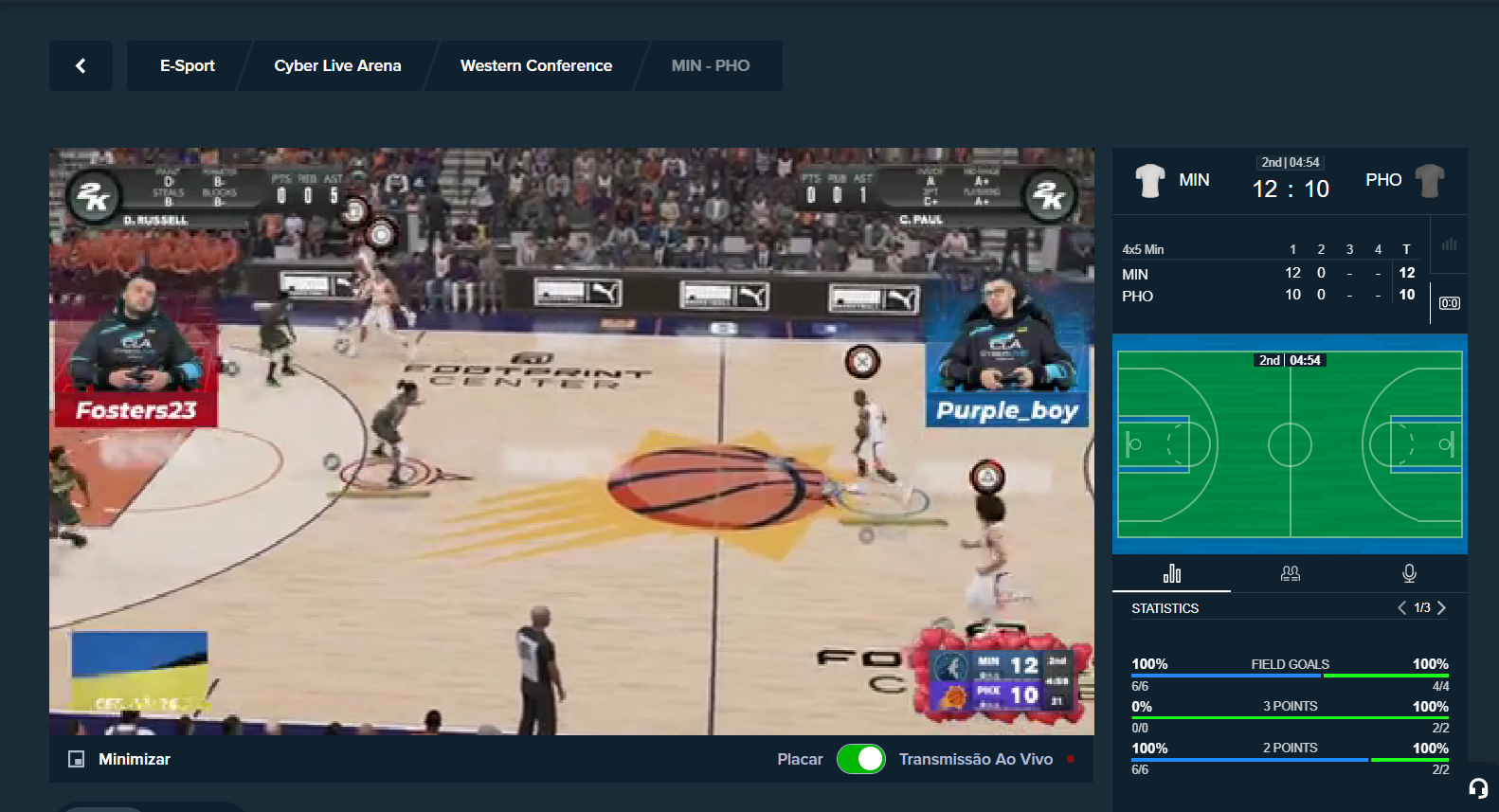Click the PHO row in quarter table

1270,295
